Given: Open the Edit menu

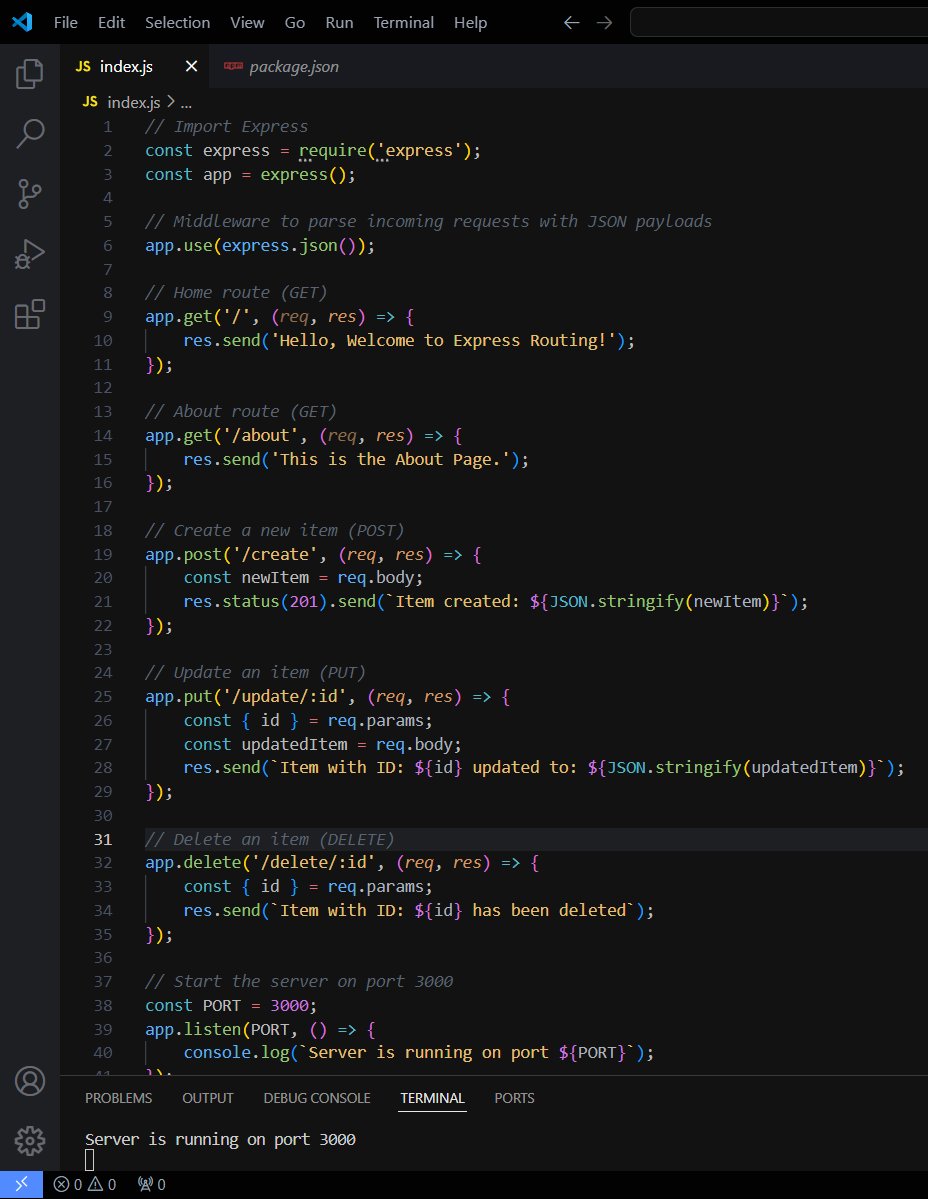Looking at the screenshot, I should pyautogui.click(x=111, y=23).
